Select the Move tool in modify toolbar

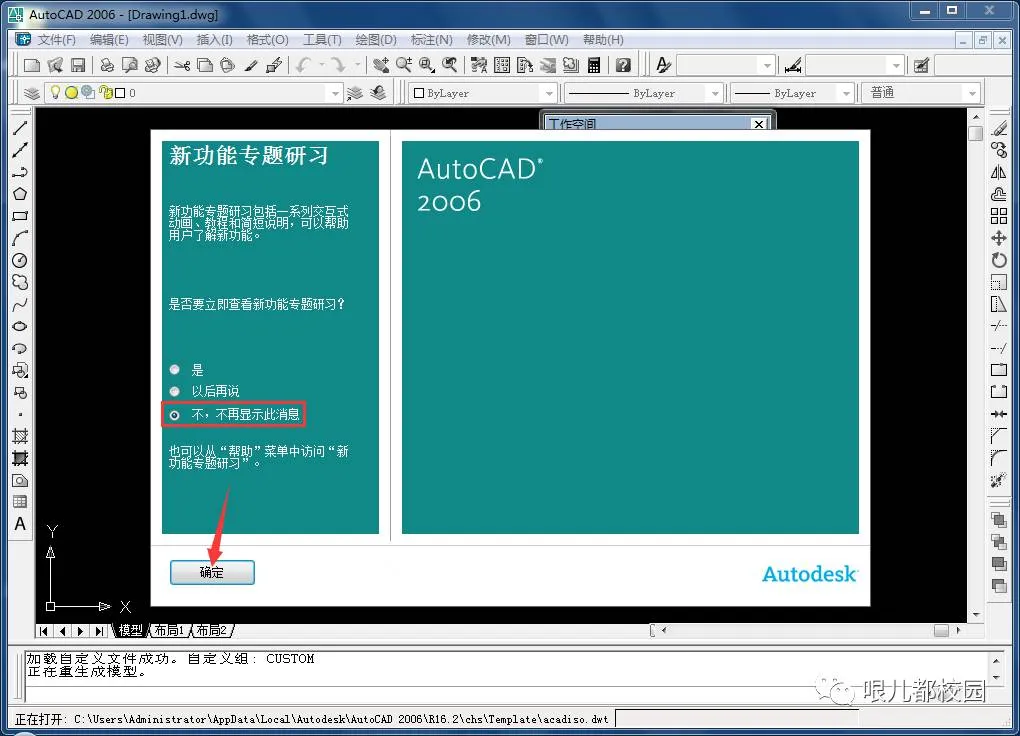[x=999, y=238]
